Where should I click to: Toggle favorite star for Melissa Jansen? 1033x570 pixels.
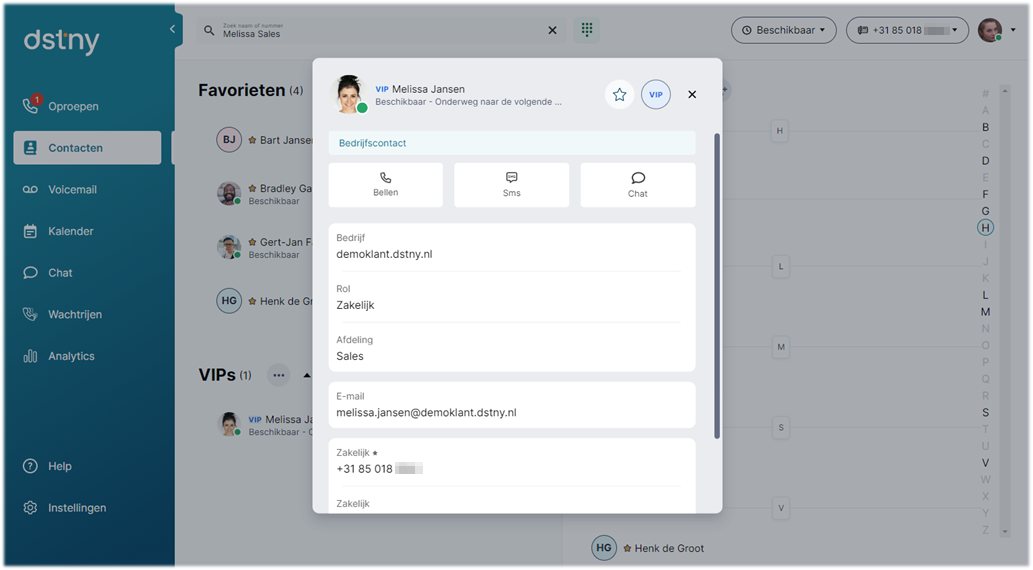[619, 95]
